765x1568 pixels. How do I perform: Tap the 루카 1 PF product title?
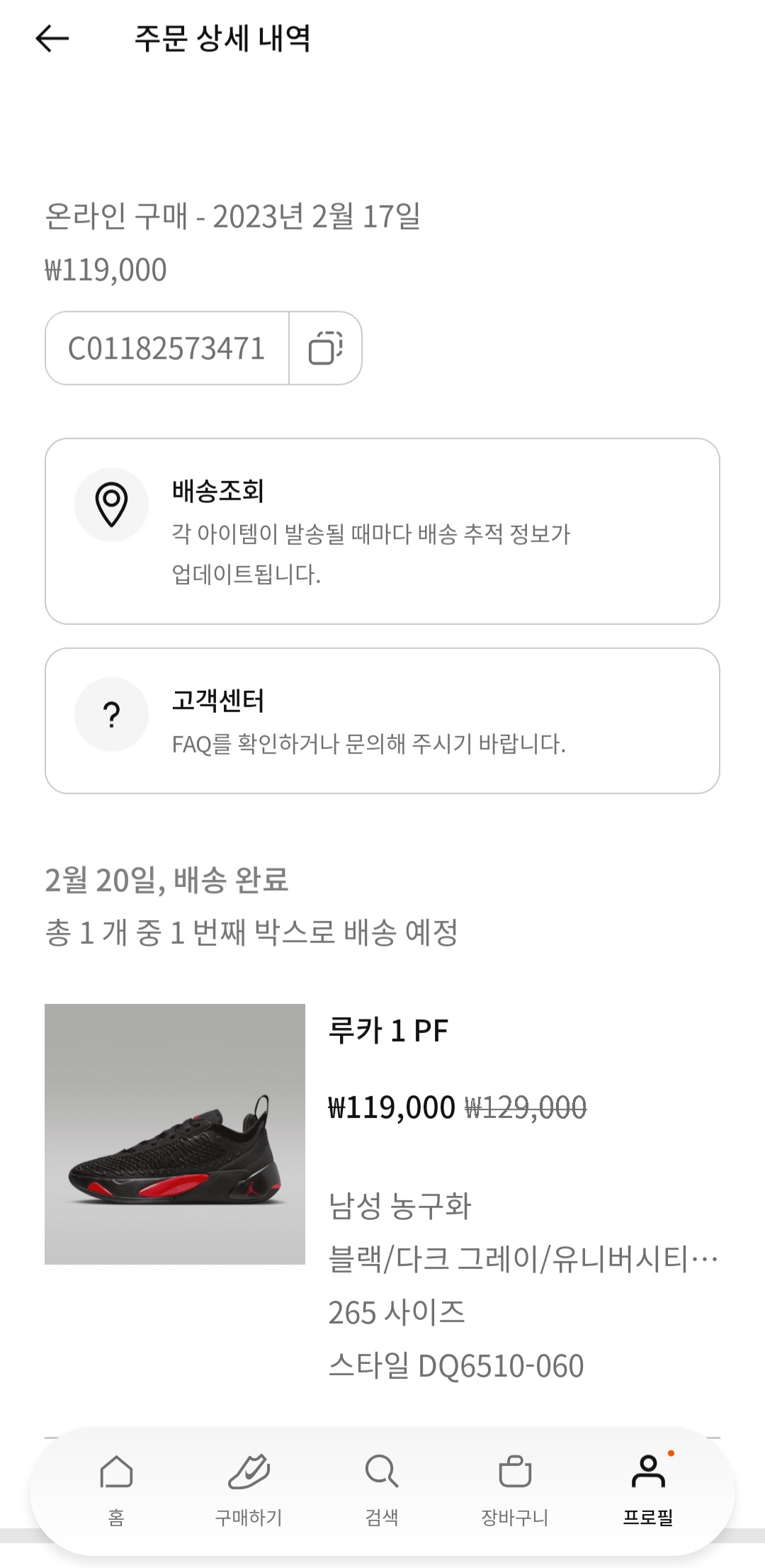click(x=388, y=1030)
